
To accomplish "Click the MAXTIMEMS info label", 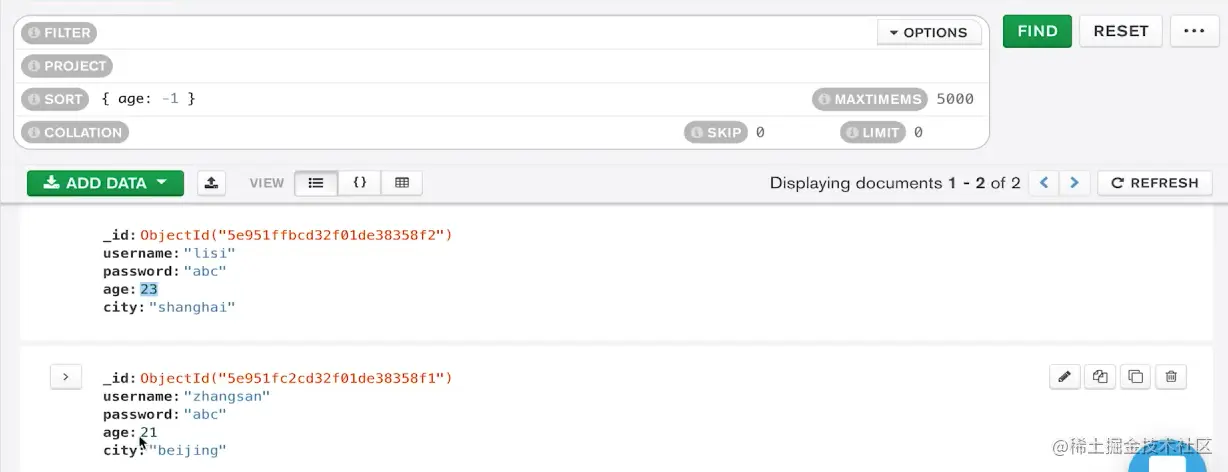I will click(x=869, y=99).
